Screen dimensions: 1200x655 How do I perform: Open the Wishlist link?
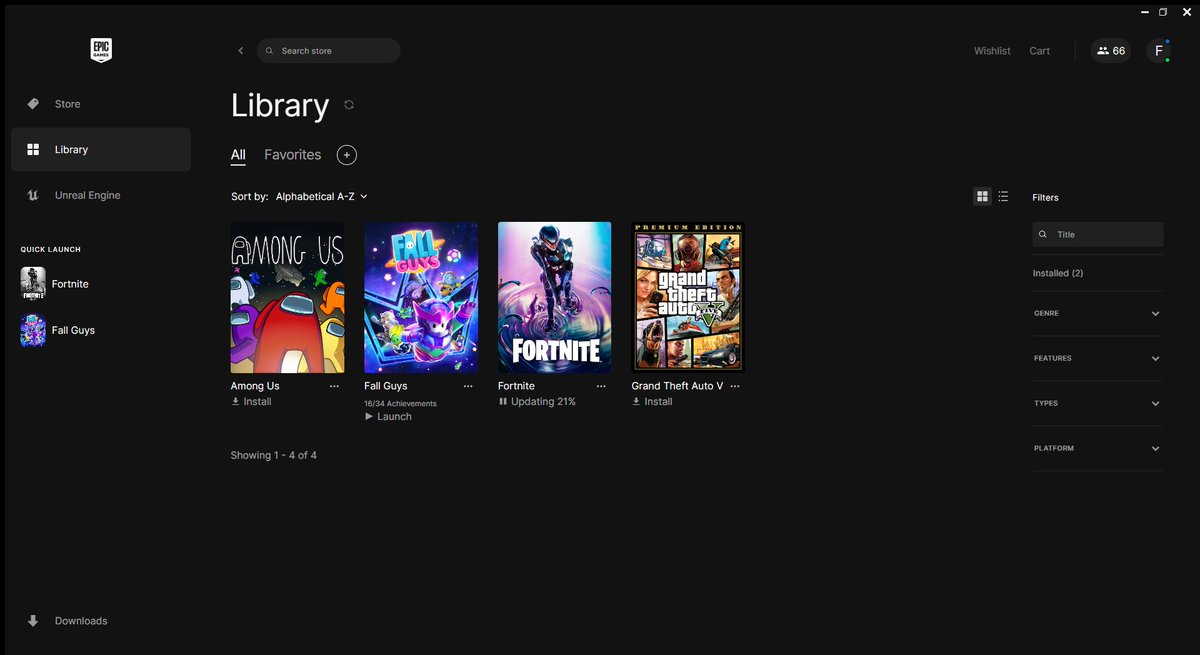(x=992, y=51)
